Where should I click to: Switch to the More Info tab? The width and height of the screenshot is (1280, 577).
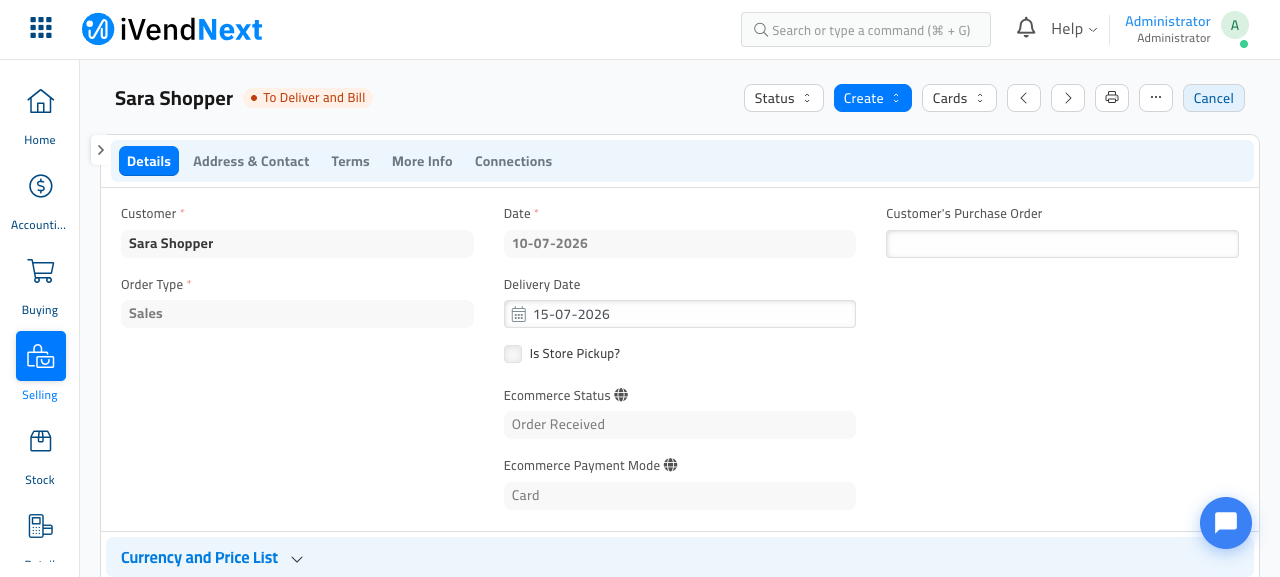tap(422, 161)
